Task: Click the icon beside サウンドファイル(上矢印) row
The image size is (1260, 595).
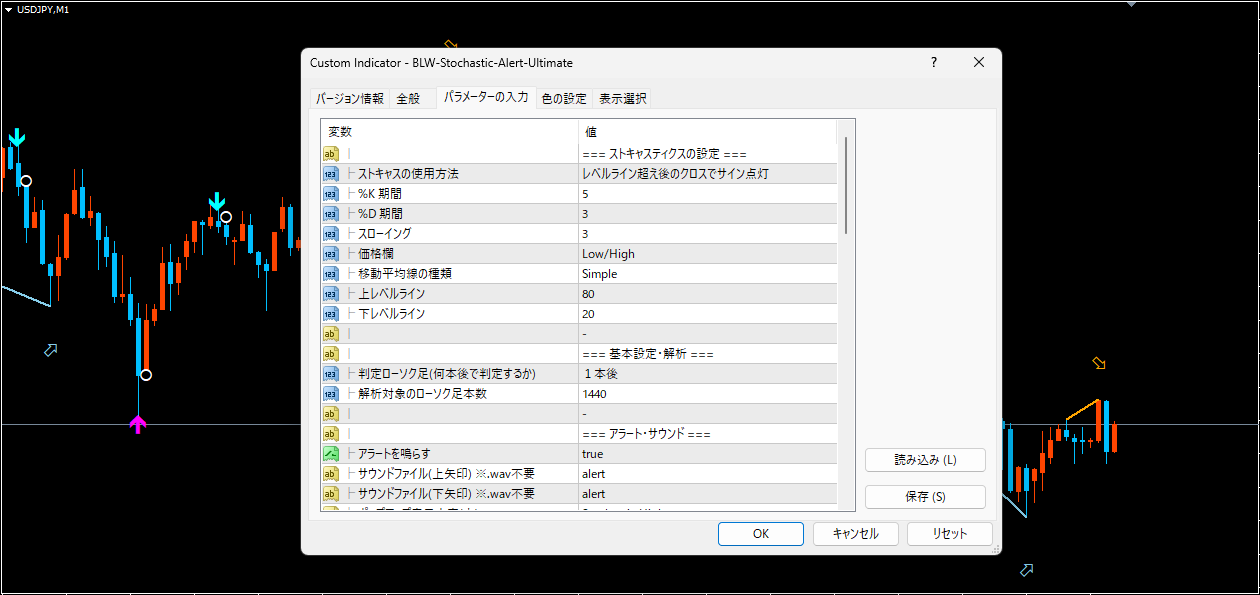Action: point(331,474)
